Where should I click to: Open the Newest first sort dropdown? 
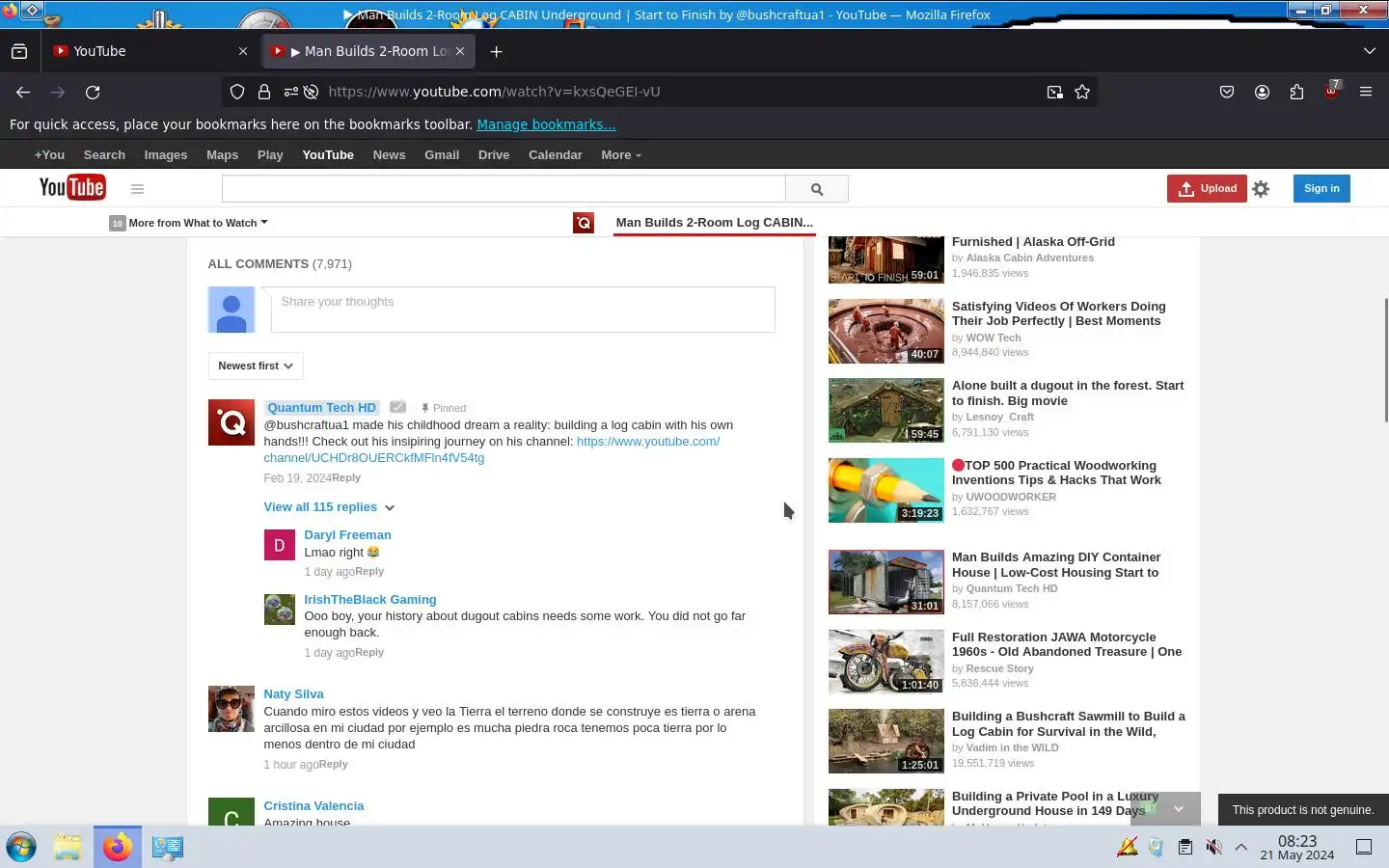[256, 366]
